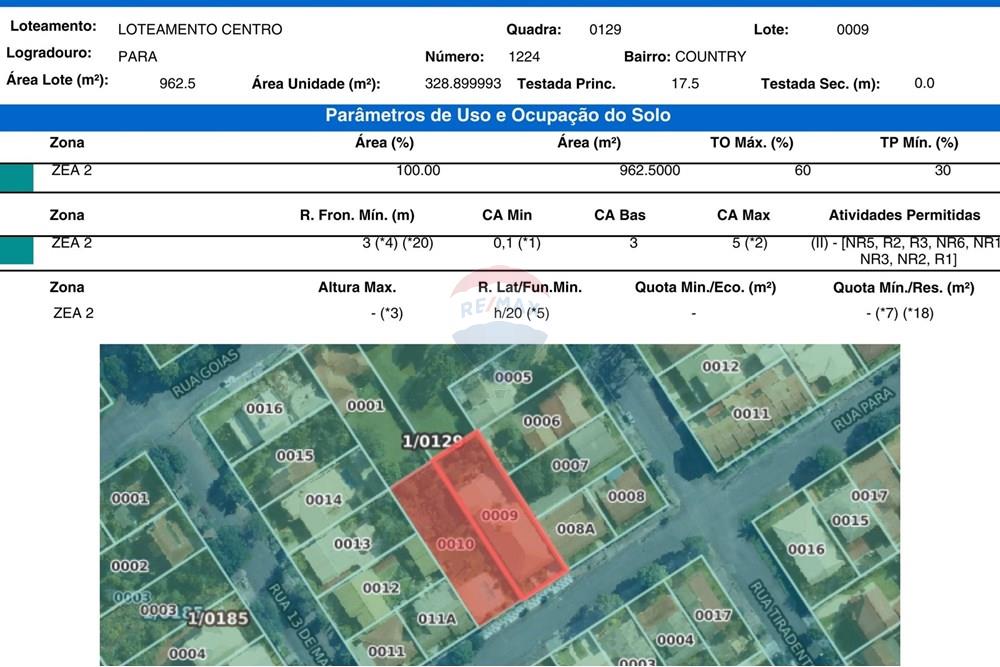The width and height of the screenshot is (1000, 667).
Task: Click the Parâmetros de Uso e Ocupação header
Action: pos(498,116)
